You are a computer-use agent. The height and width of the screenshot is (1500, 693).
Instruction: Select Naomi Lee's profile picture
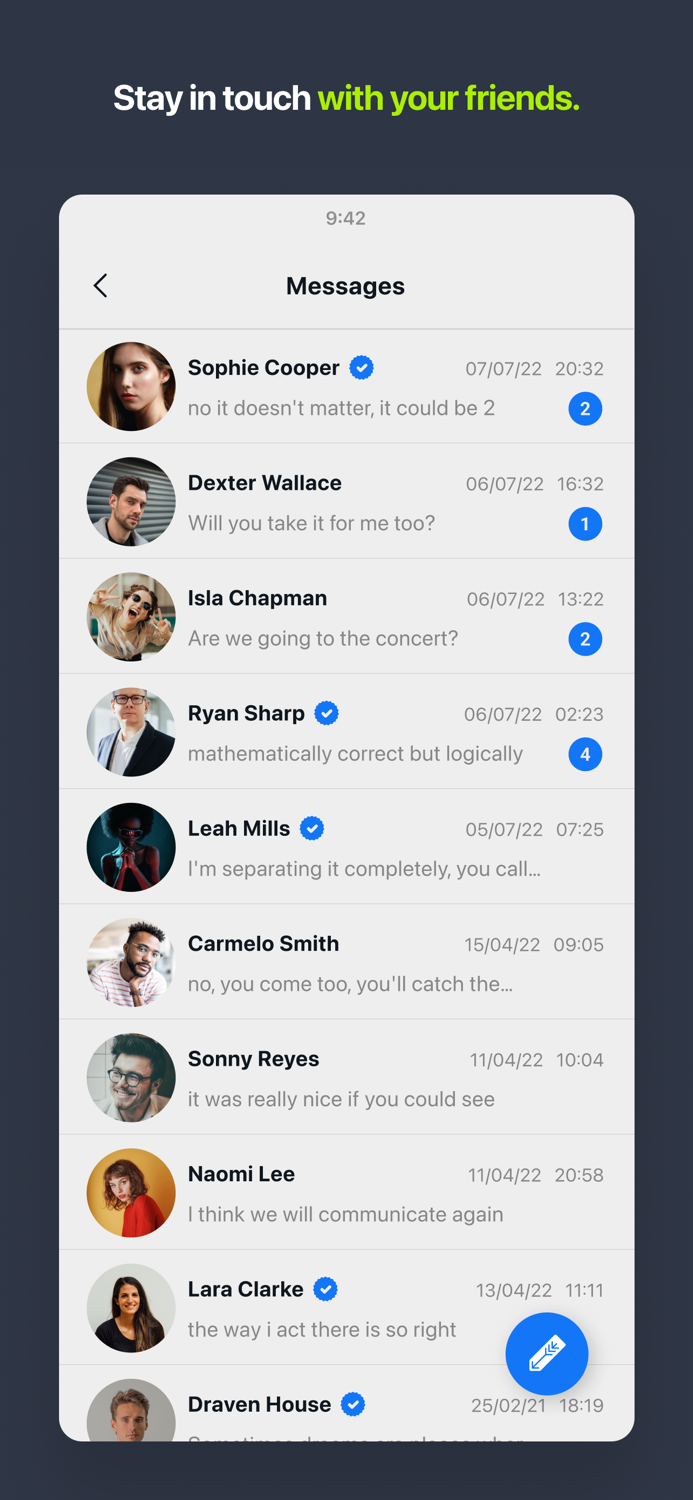[x=131, y=1193]
